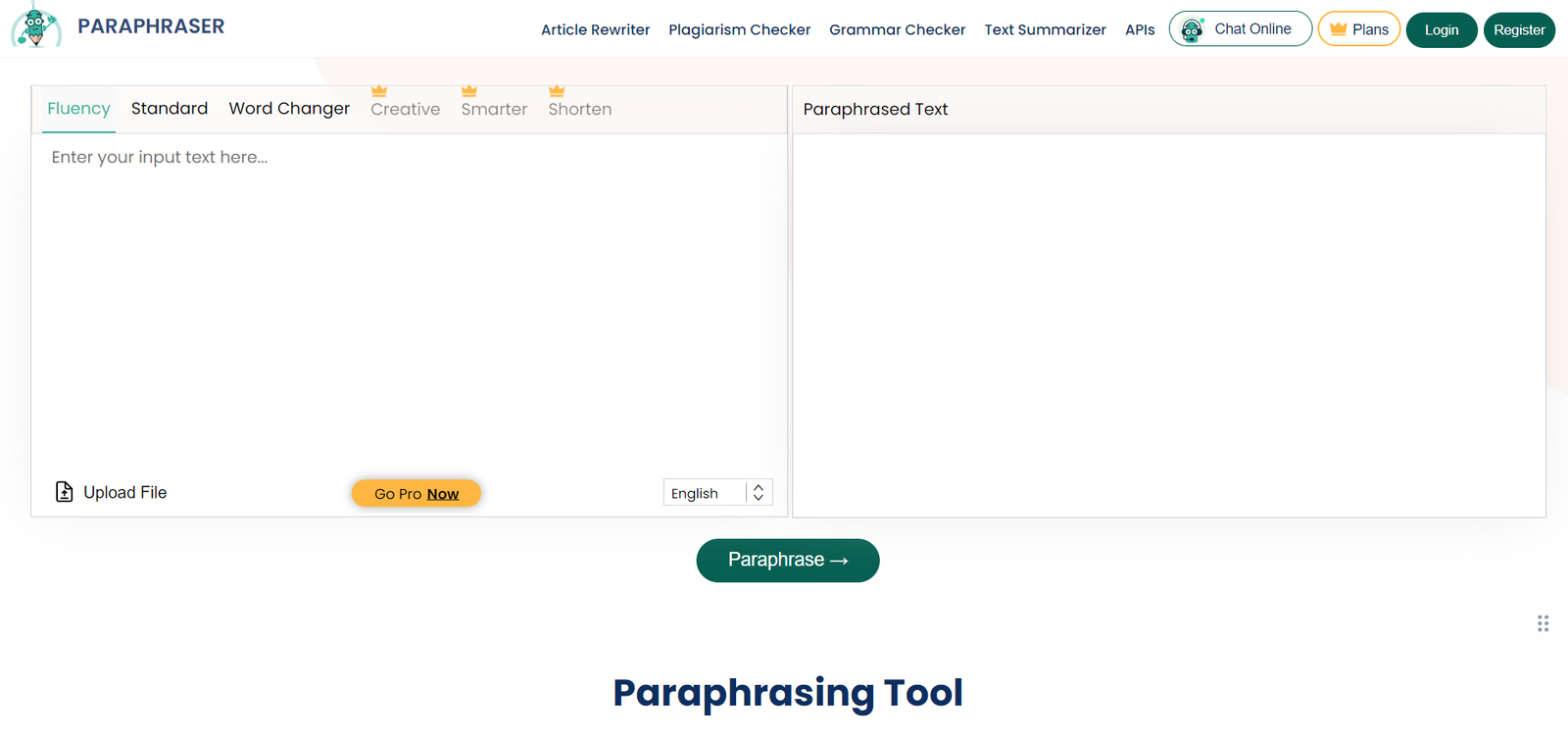Click the Go Pro Now button

point(416,493)
